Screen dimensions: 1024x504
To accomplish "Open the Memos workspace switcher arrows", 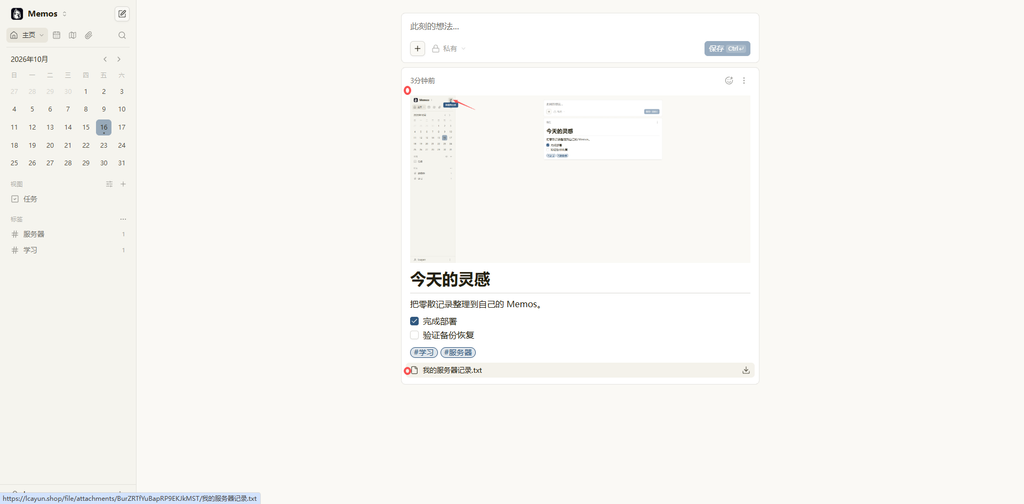I will (x=65, y=14).
